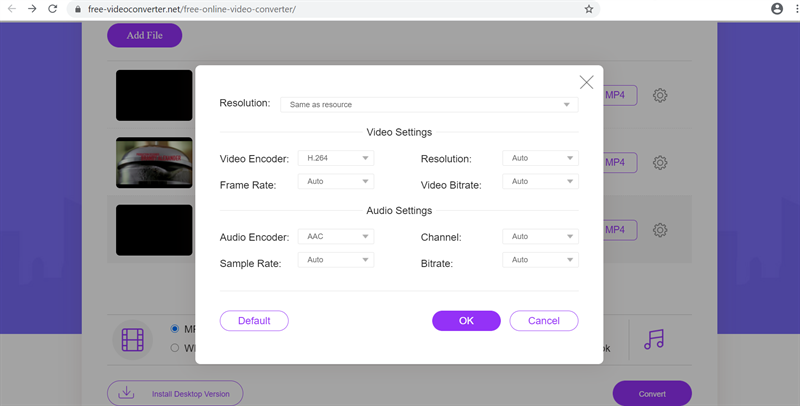Bookmark page with star icon
This screenshot has width=800, height=406.
(x=589, y=9)
